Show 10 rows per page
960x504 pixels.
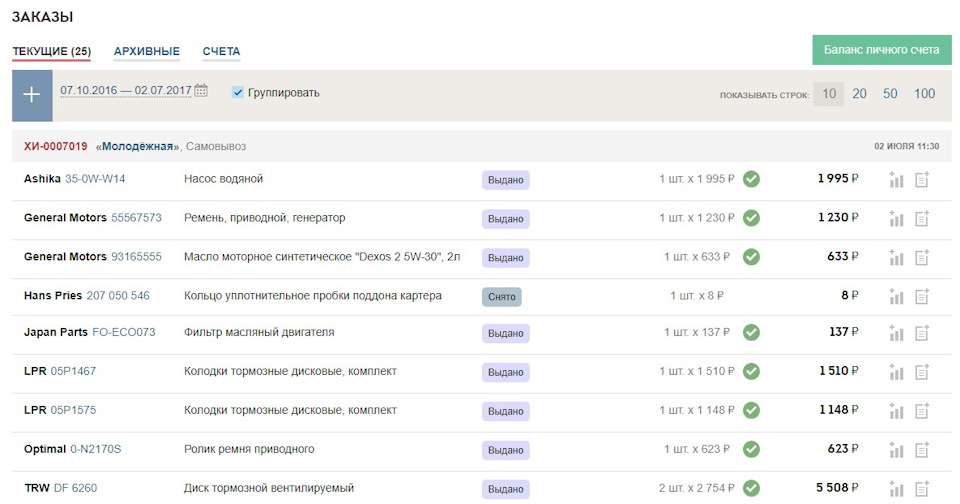pyautogui.click(x=829, y=94)
